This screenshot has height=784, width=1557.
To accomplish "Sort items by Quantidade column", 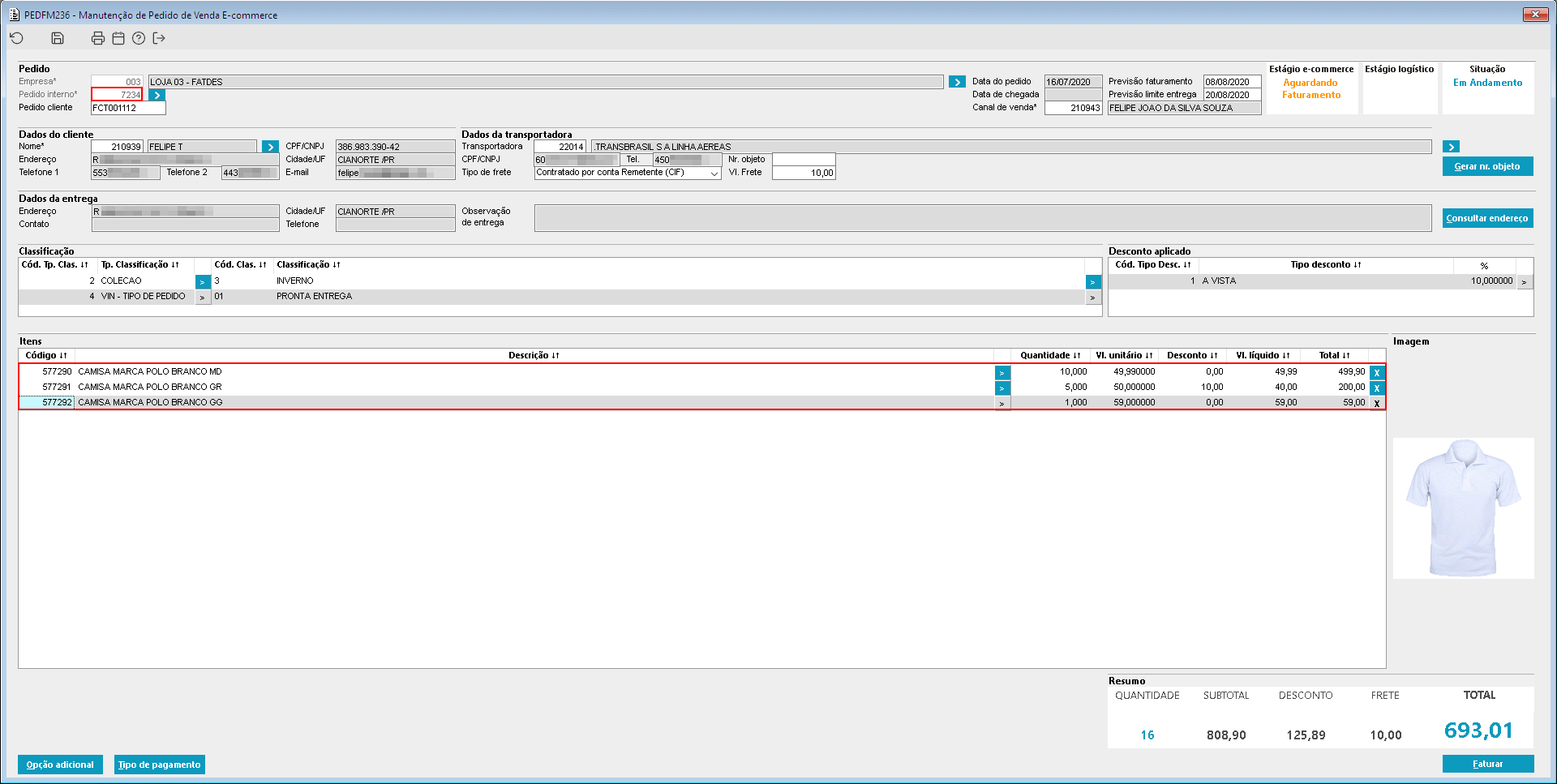I will coord(1050,355).
